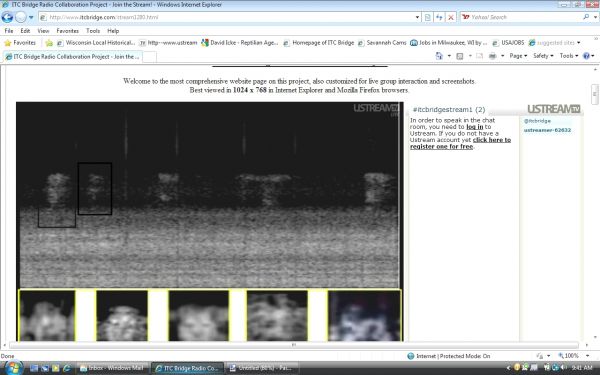Viewport: 600px width, 375px height.
Task: Switch to Untitled Paint taskbar button
Action: pyautogui.click(x=262, y=368)
